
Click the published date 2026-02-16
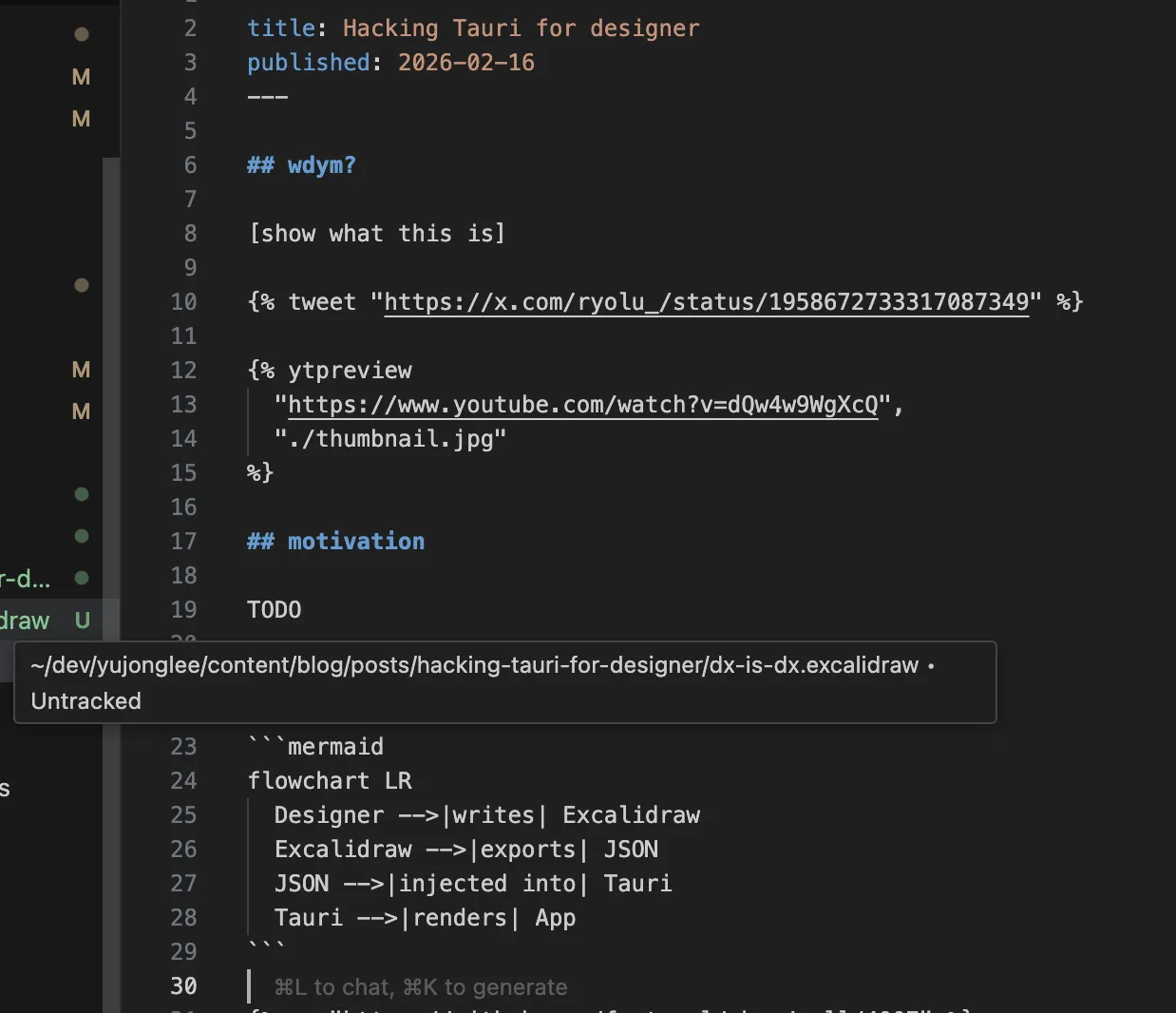click(x=465, y=63)
